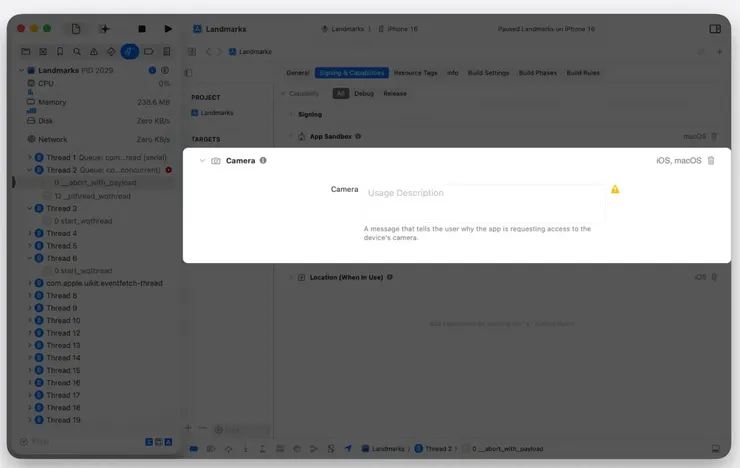Screen dimensions: 740x468
Task: Open the Breakpoint navigator icon
Action: tap(148, 51)
